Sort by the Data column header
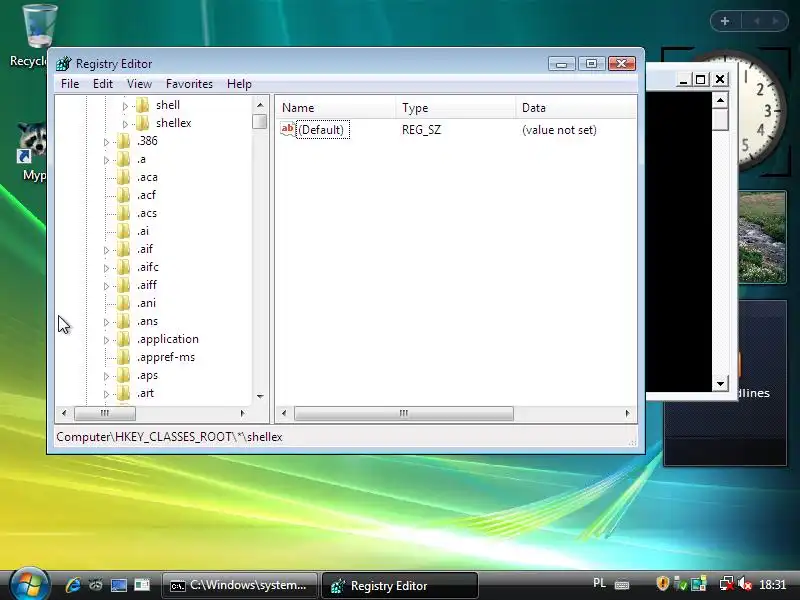The height and width of the screenshot is (600, 800). [x=576, y=108]
